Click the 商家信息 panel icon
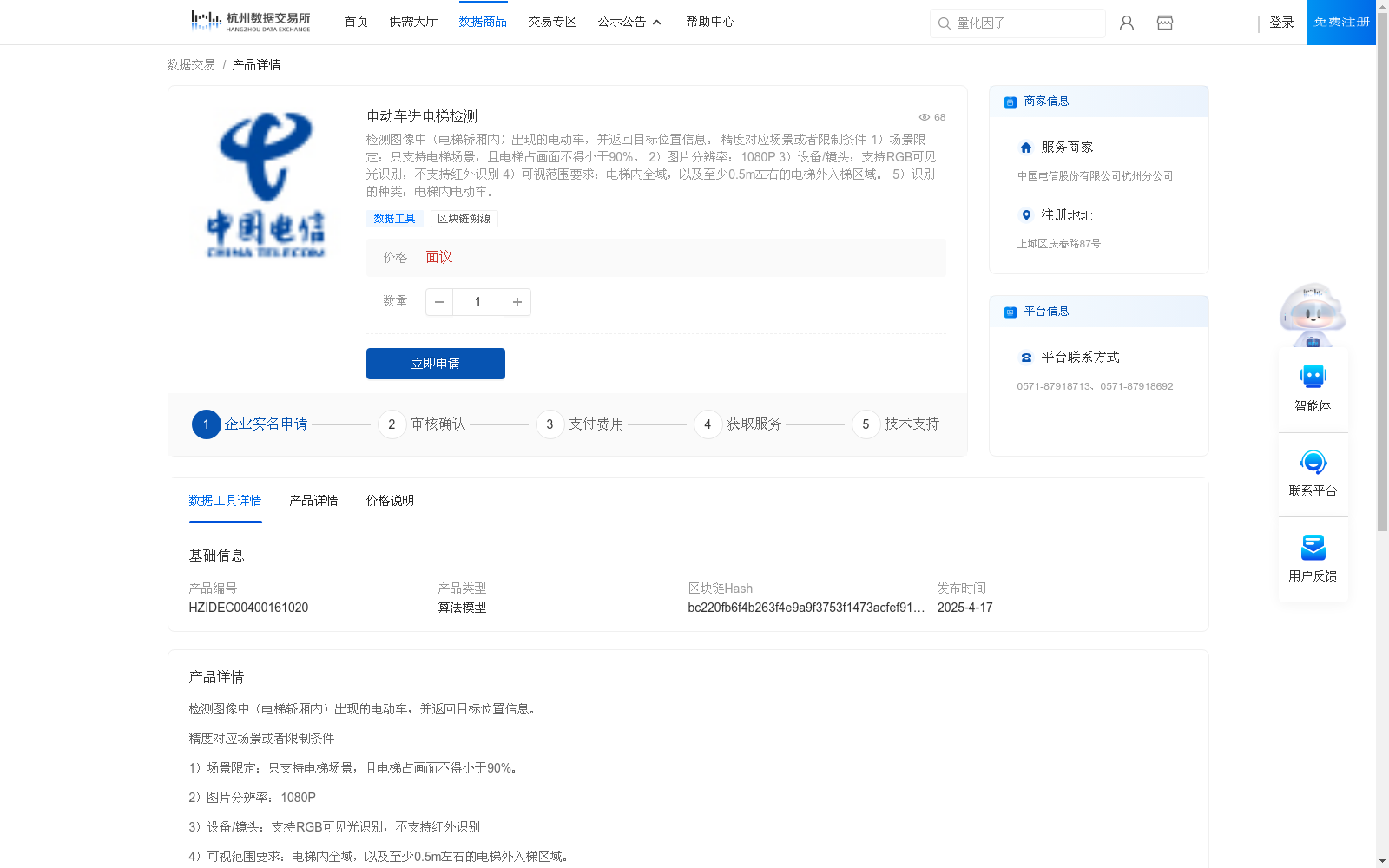Image resolution: width=1389 pixels, height=868 pixels. (1010, 102)
